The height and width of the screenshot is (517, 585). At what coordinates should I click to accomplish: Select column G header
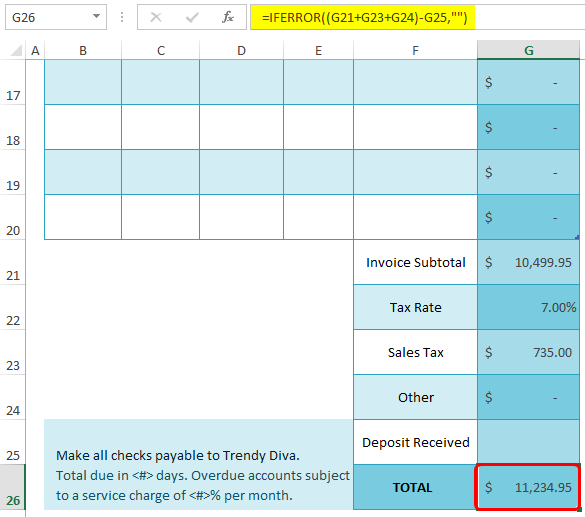[528, 50]
